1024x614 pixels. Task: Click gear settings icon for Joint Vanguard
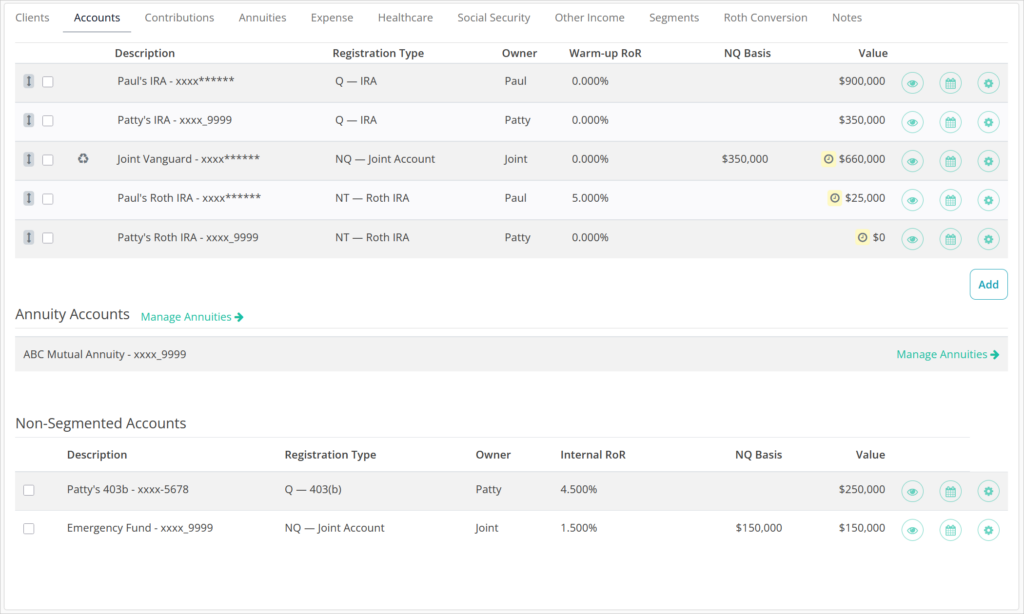tap(988, 160)
